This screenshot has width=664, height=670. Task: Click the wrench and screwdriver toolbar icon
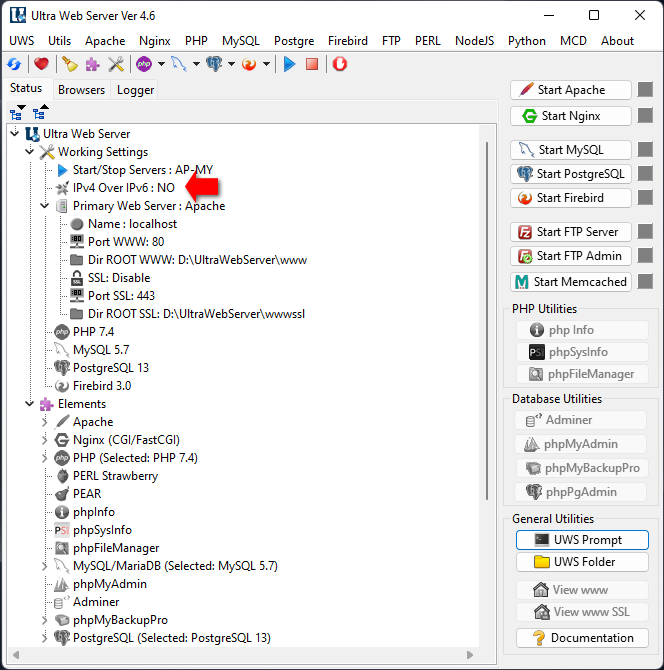click(116, 65)
